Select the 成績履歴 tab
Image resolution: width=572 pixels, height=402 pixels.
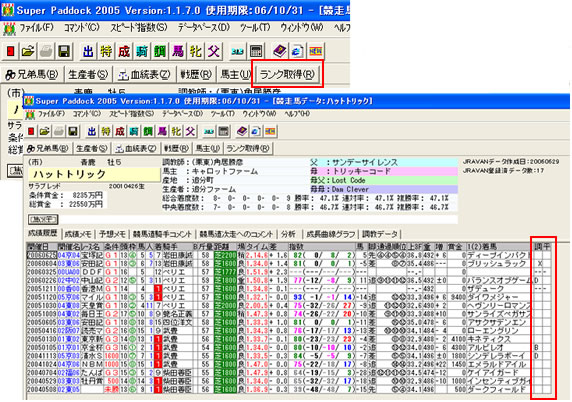click(x=43, y=233)
